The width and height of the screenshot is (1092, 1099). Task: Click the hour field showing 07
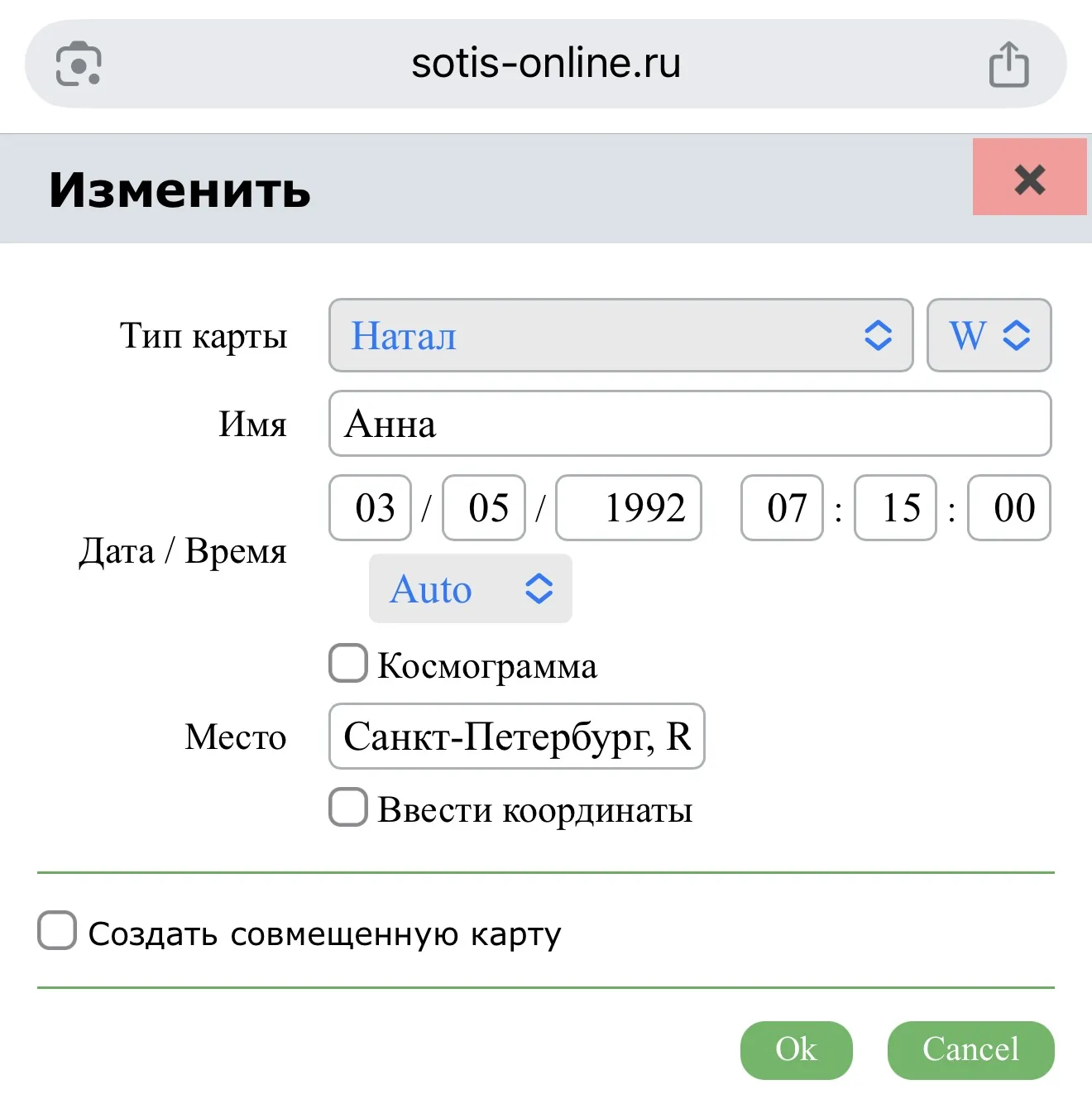(x=782, y=507)
